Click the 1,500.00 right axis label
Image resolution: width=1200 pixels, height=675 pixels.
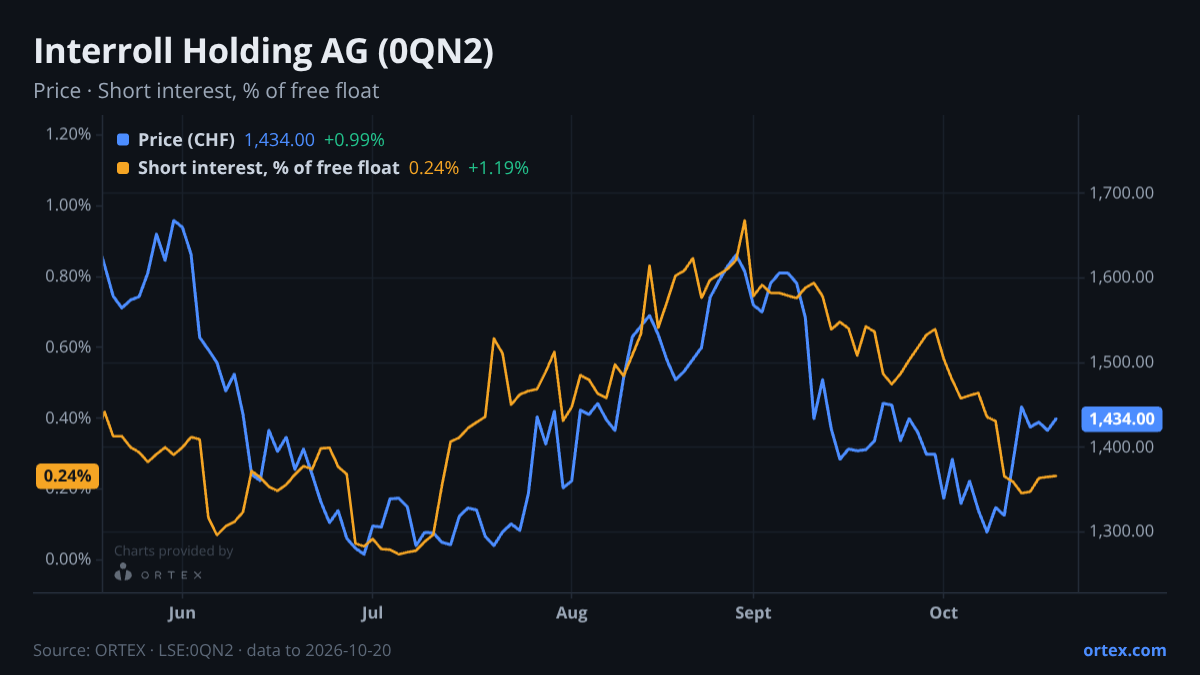(x=1120, y=362)
